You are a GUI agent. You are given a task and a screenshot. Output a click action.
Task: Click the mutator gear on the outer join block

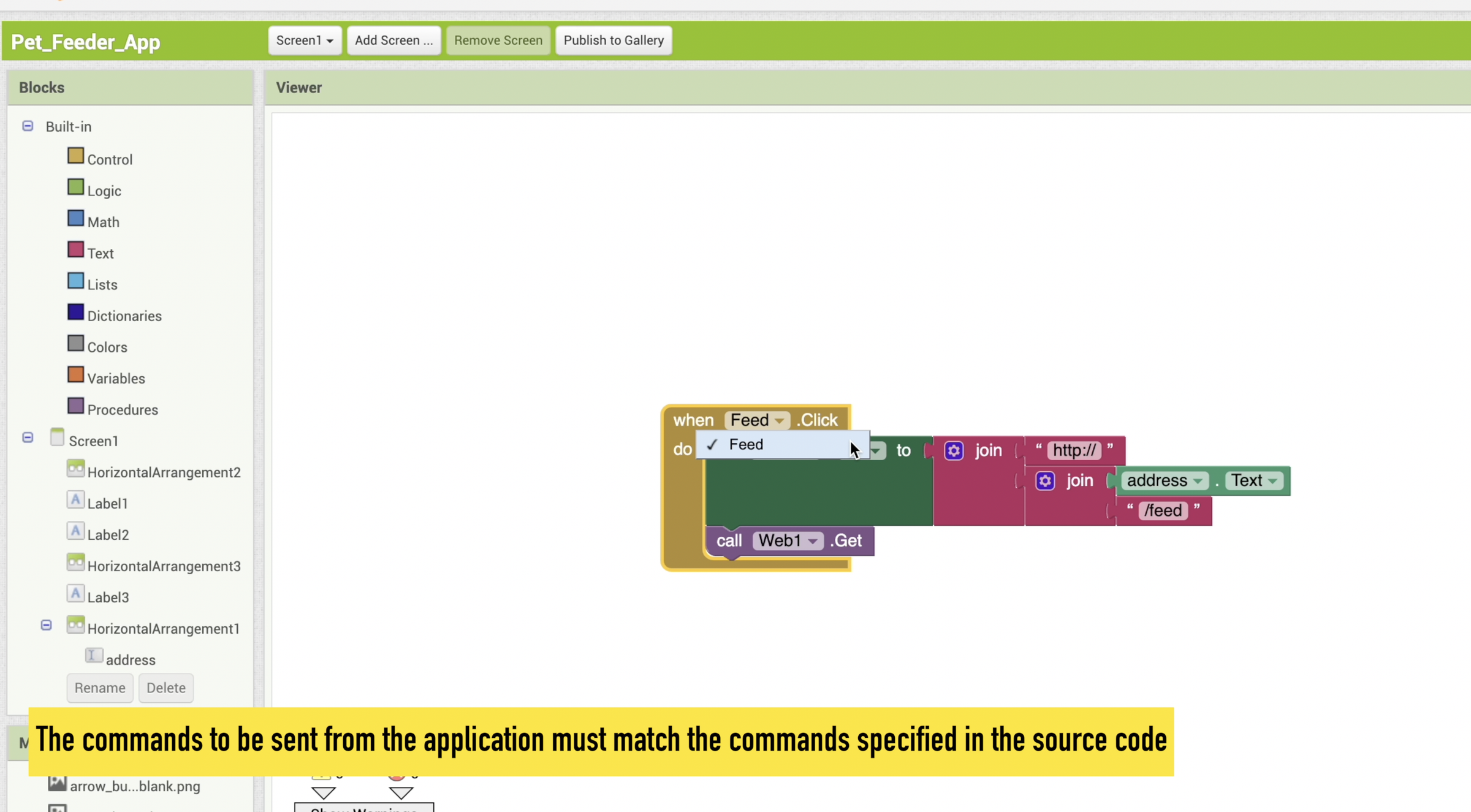pyautogui.click(x=954, y=451)
